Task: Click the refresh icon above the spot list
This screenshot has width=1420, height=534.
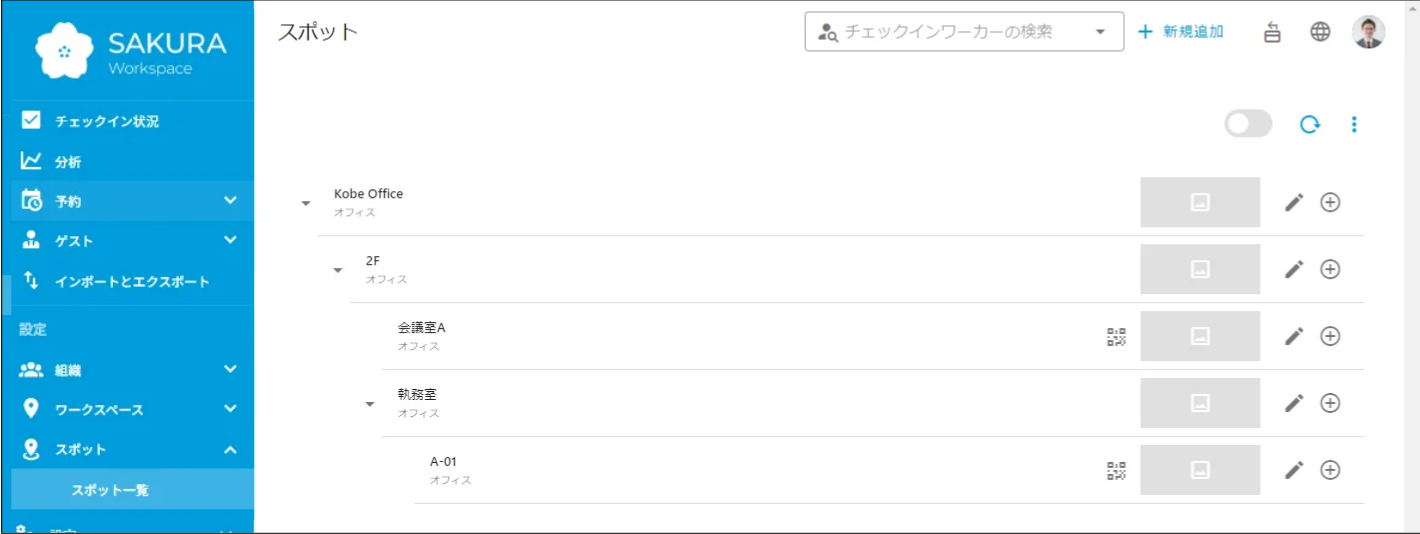Action: (x=1309, y=124)
